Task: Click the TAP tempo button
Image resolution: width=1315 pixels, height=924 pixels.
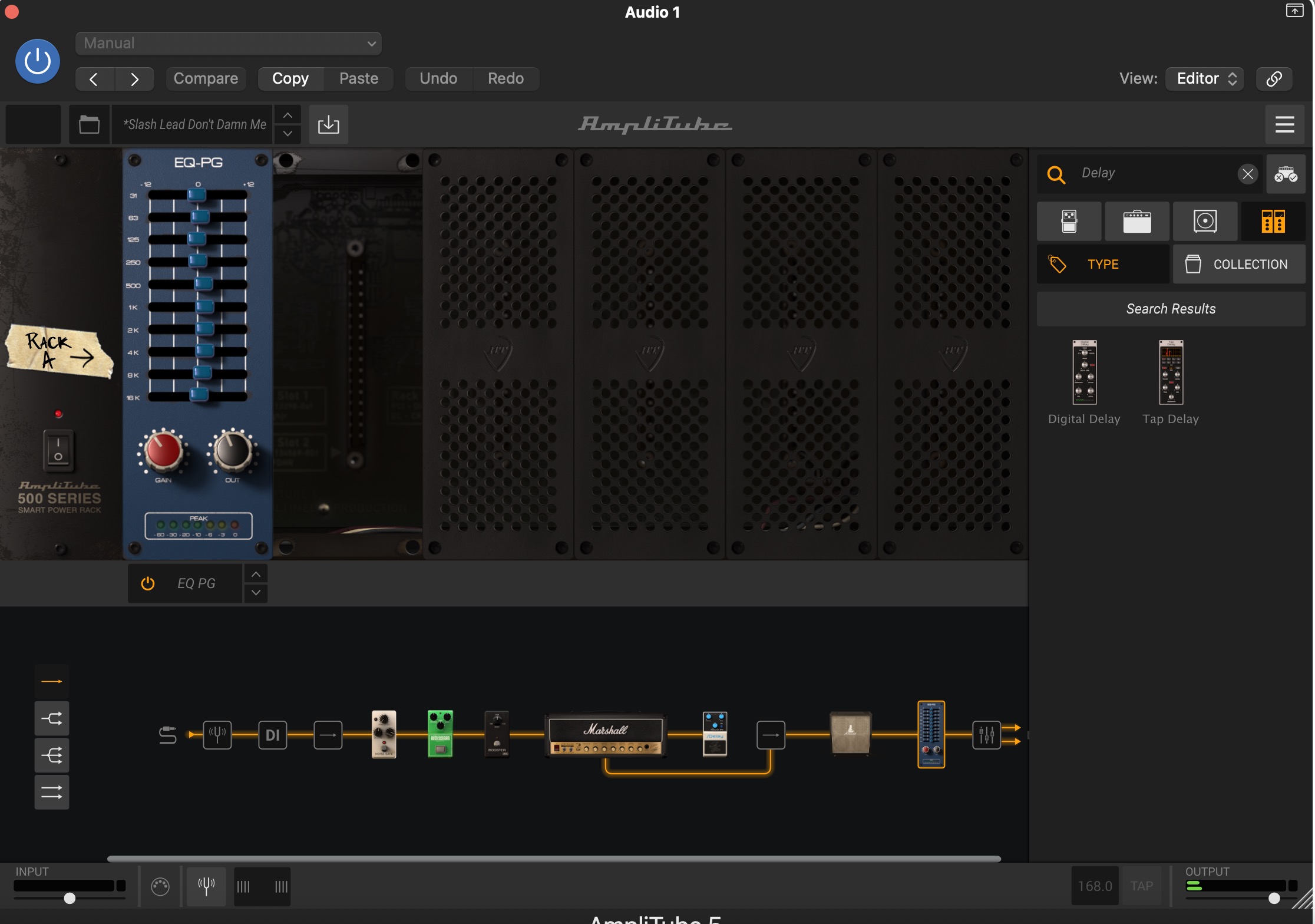Action: coord(1142,886)
